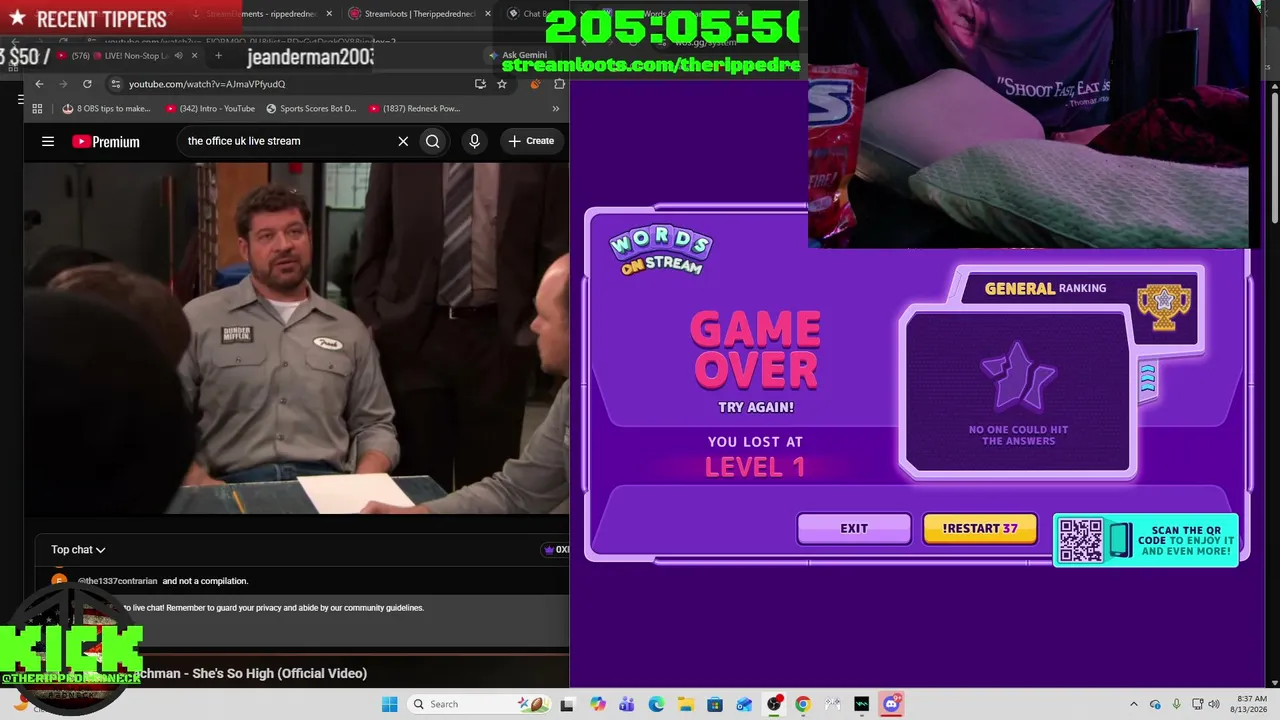Submit the YouTube search with magnifier button
1280x720 pixels.
pos(433,141)
